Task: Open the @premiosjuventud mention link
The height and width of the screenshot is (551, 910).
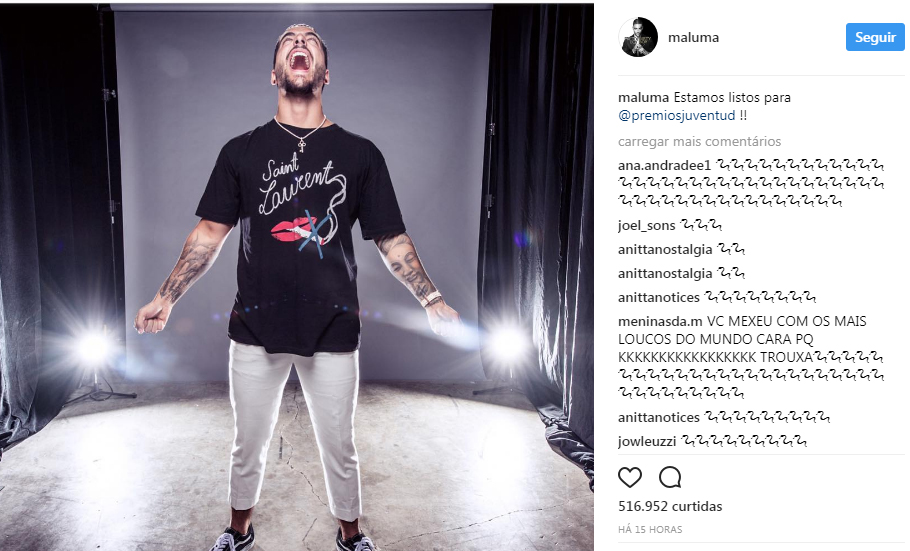Action: (x=677, y=116)
